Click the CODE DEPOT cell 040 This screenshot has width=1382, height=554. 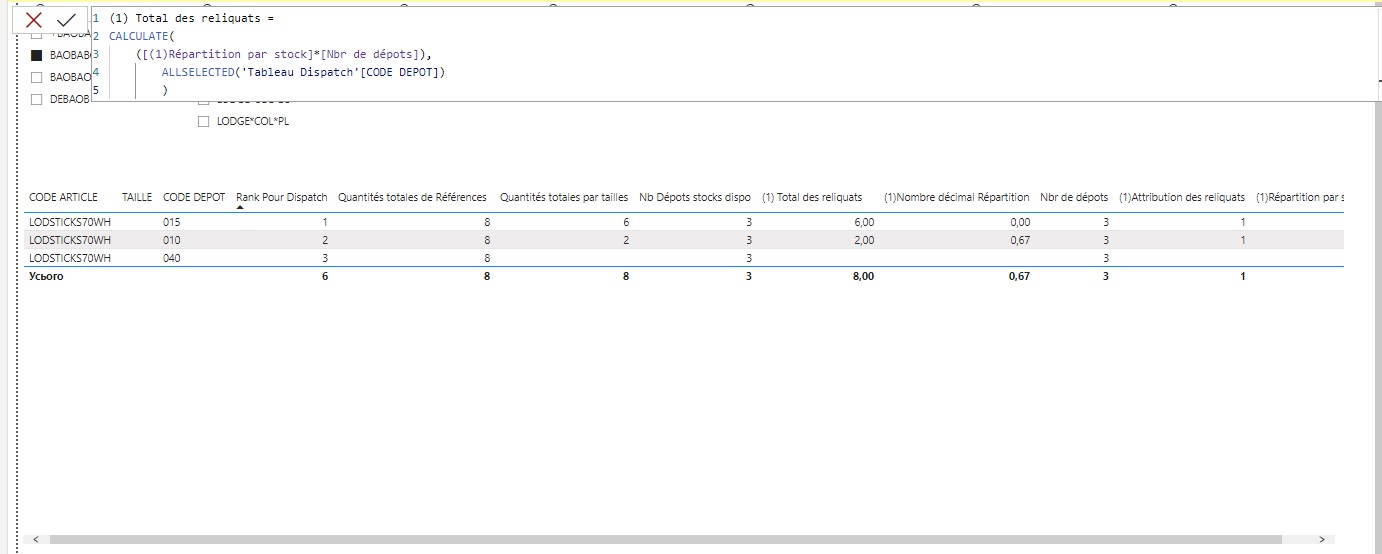[x=171, y=258]
